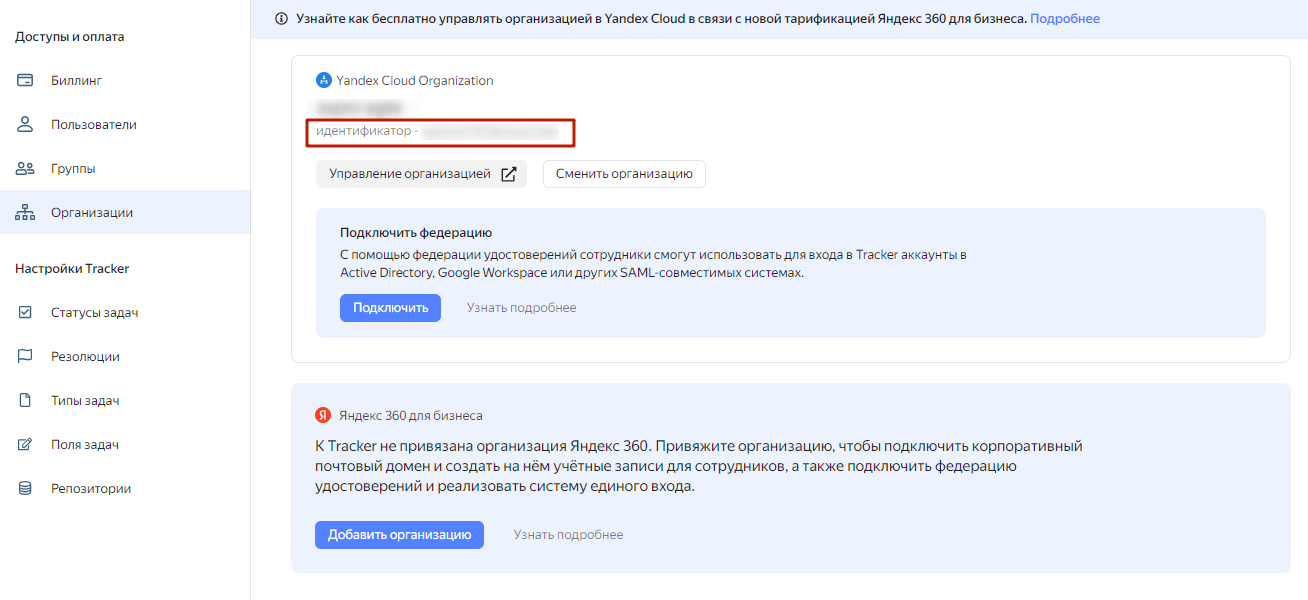Click the Настройки Tracker section header

pyautogui.click(x=72, y=269)
